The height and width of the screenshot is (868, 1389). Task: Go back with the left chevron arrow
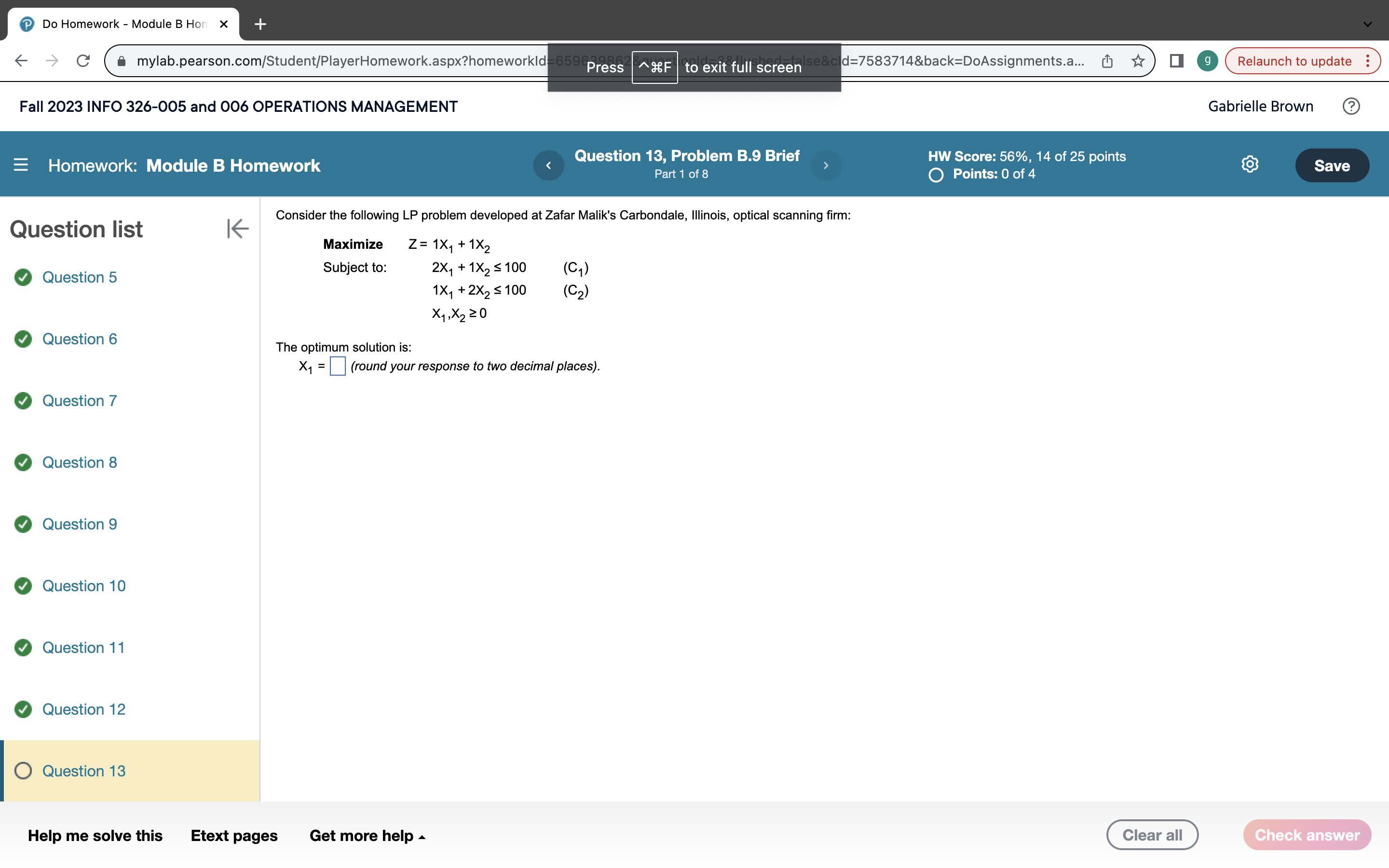click(x=548, y=165)
